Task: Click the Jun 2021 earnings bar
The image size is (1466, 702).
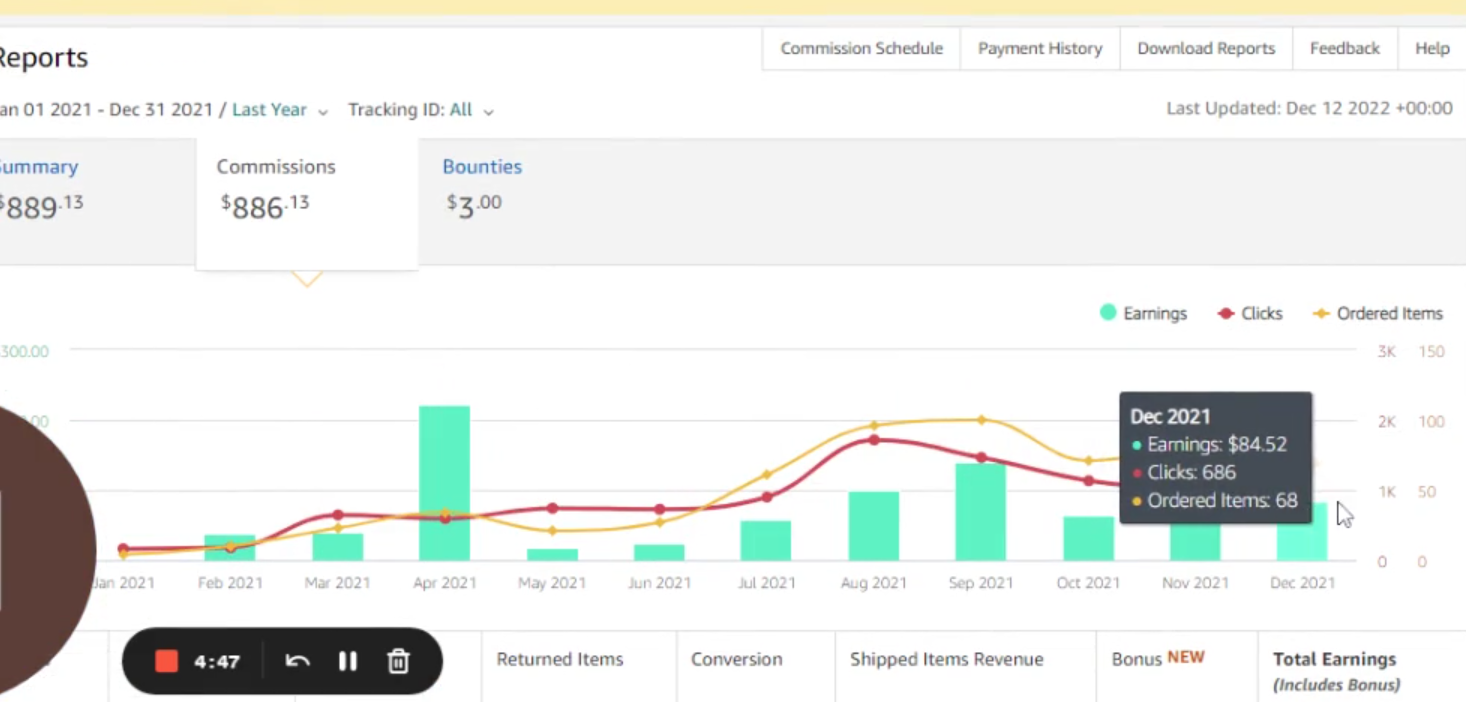Action: click(x=659, y=553)
